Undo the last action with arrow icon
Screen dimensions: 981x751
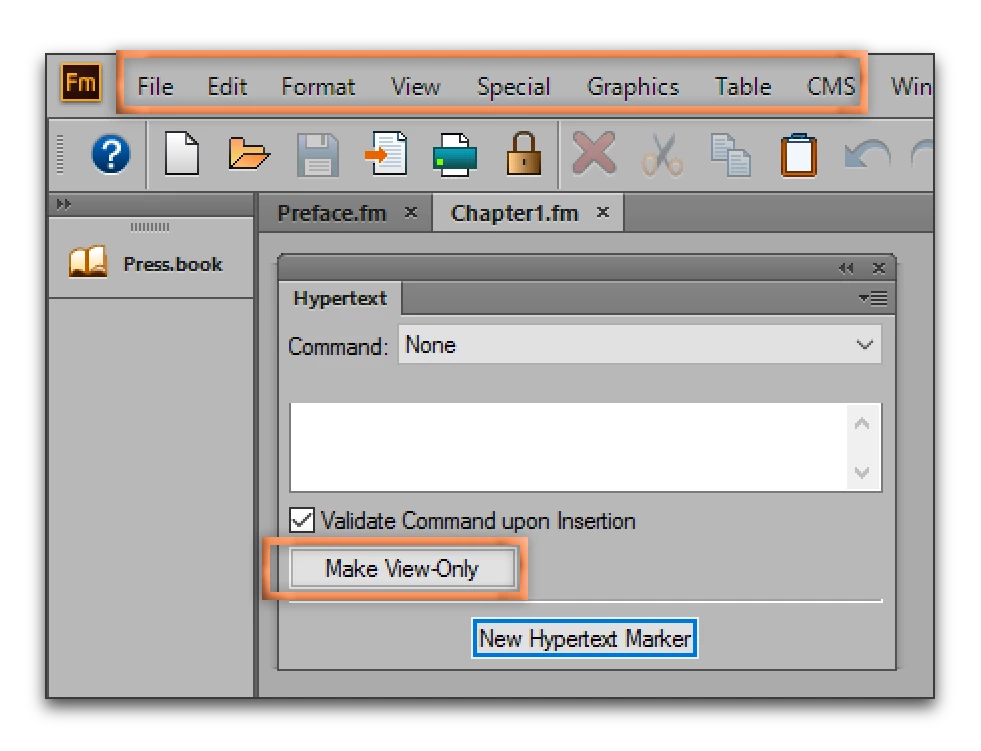867,155
